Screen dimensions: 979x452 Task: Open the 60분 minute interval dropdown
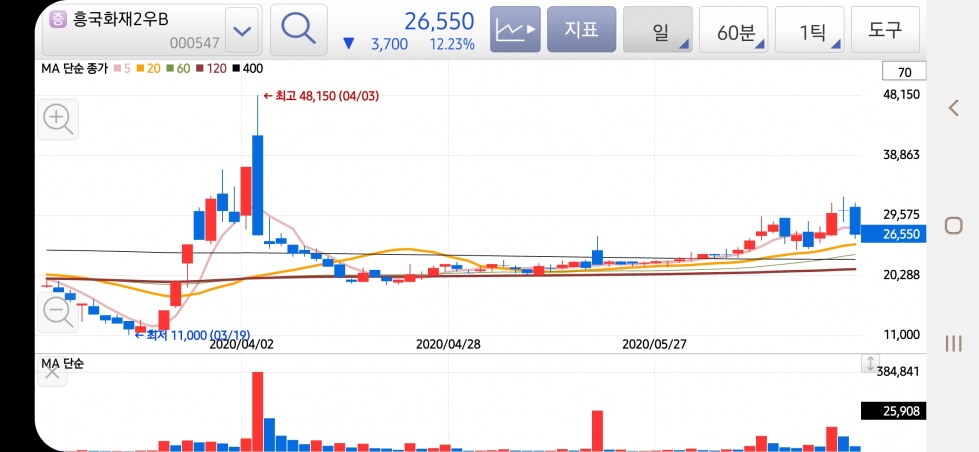(734, 29)
